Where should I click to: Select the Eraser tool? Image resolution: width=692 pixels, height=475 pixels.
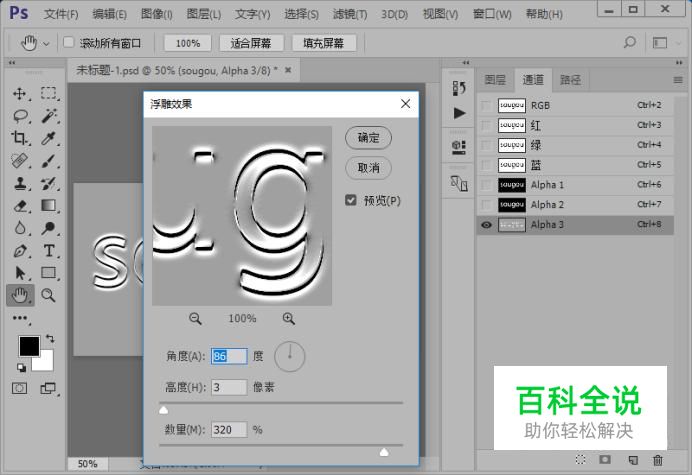20,206
